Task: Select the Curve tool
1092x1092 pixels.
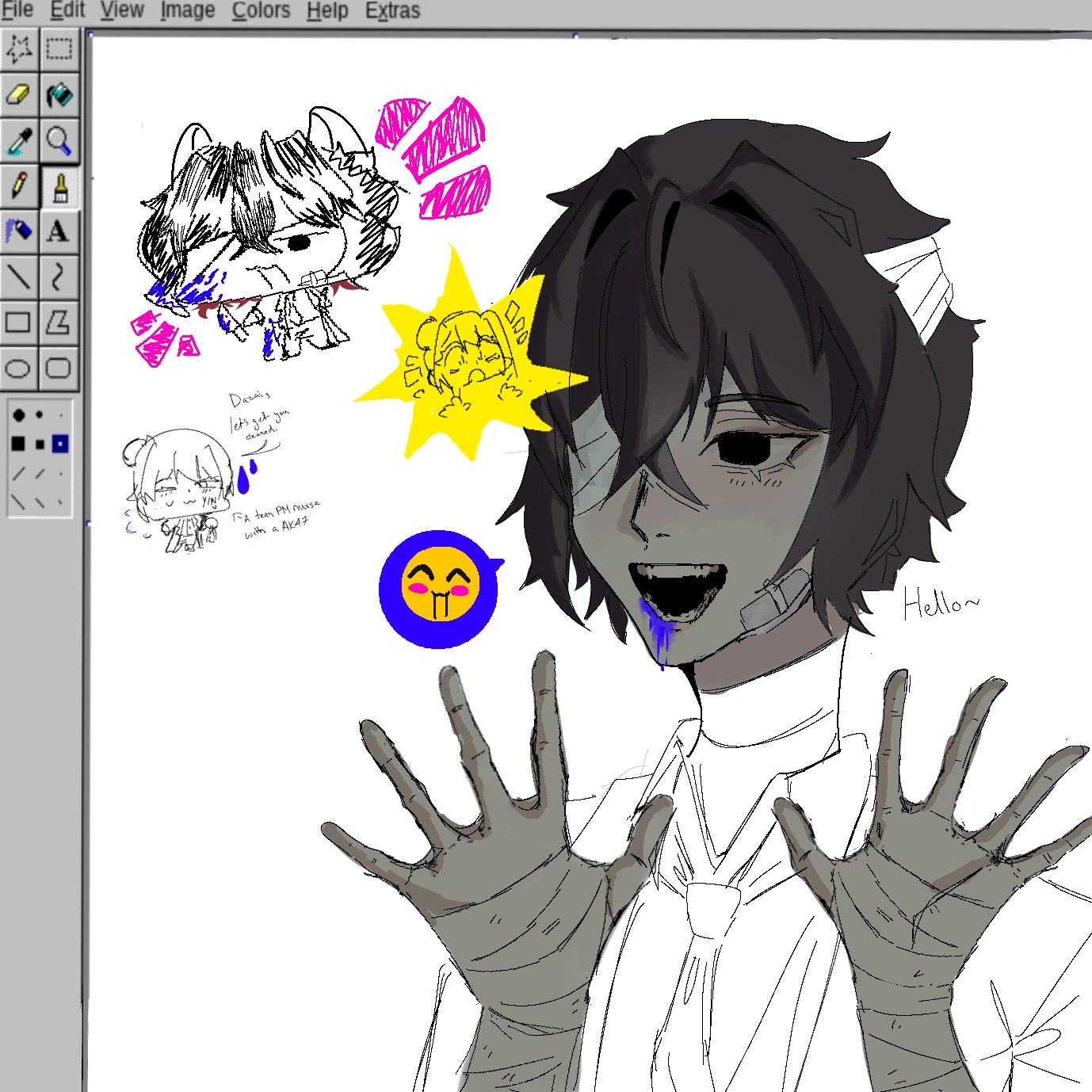Action: (59, 277)
